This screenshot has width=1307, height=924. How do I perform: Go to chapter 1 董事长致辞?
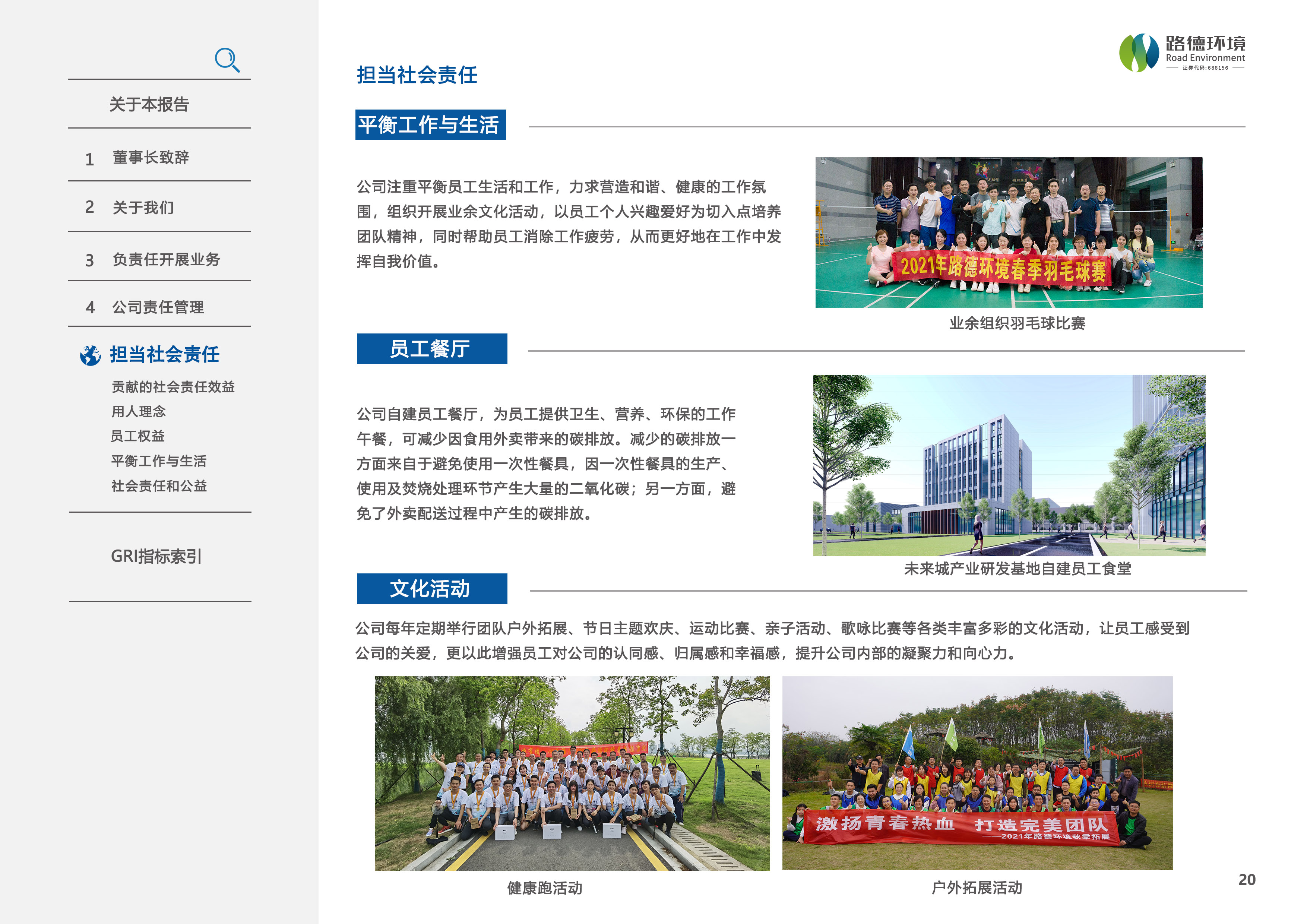(150, 158)
